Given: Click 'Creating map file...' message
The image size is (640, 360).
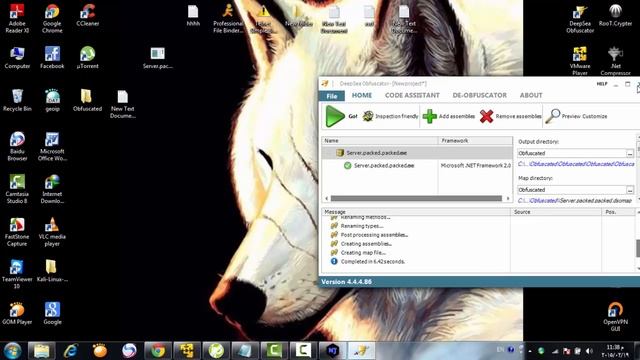Looking at the screenshot, I should 363,253.
